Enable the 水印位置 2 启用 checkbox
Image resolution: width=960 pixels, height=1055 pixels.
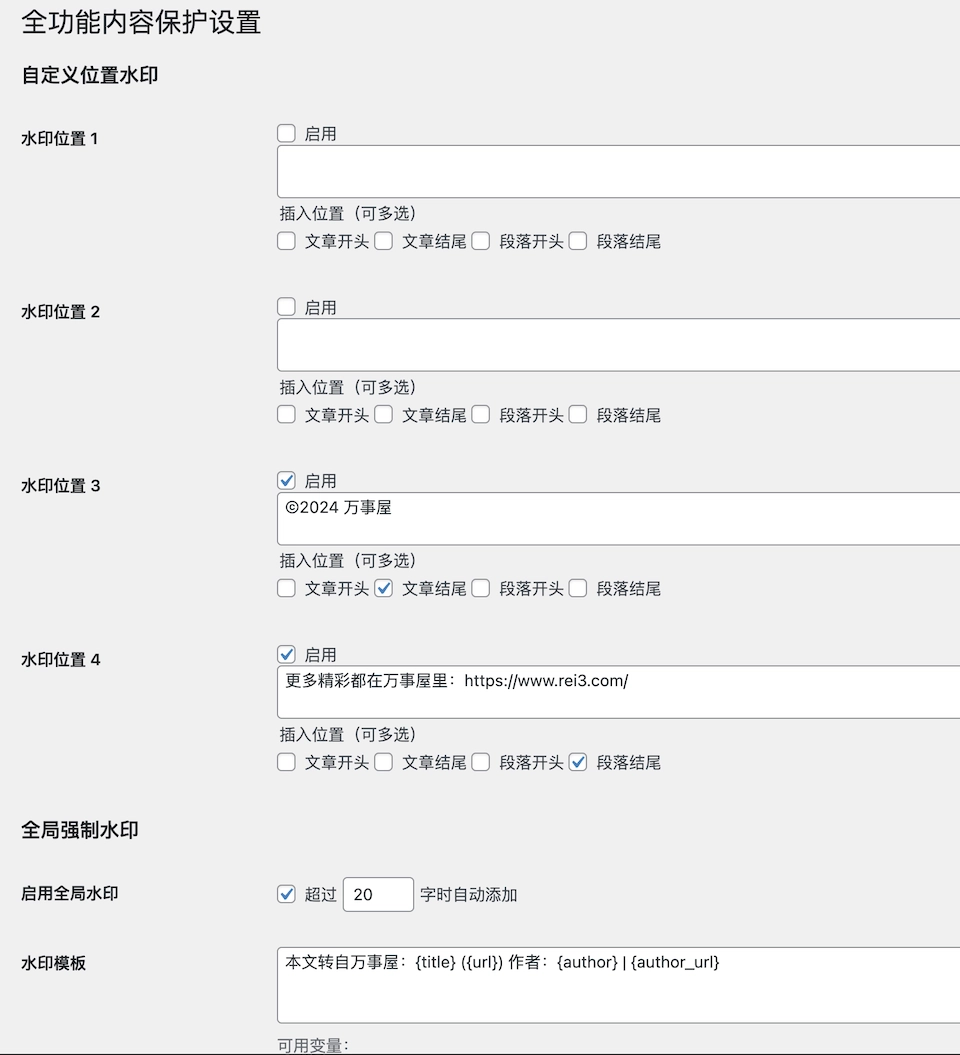coord(287,307)
